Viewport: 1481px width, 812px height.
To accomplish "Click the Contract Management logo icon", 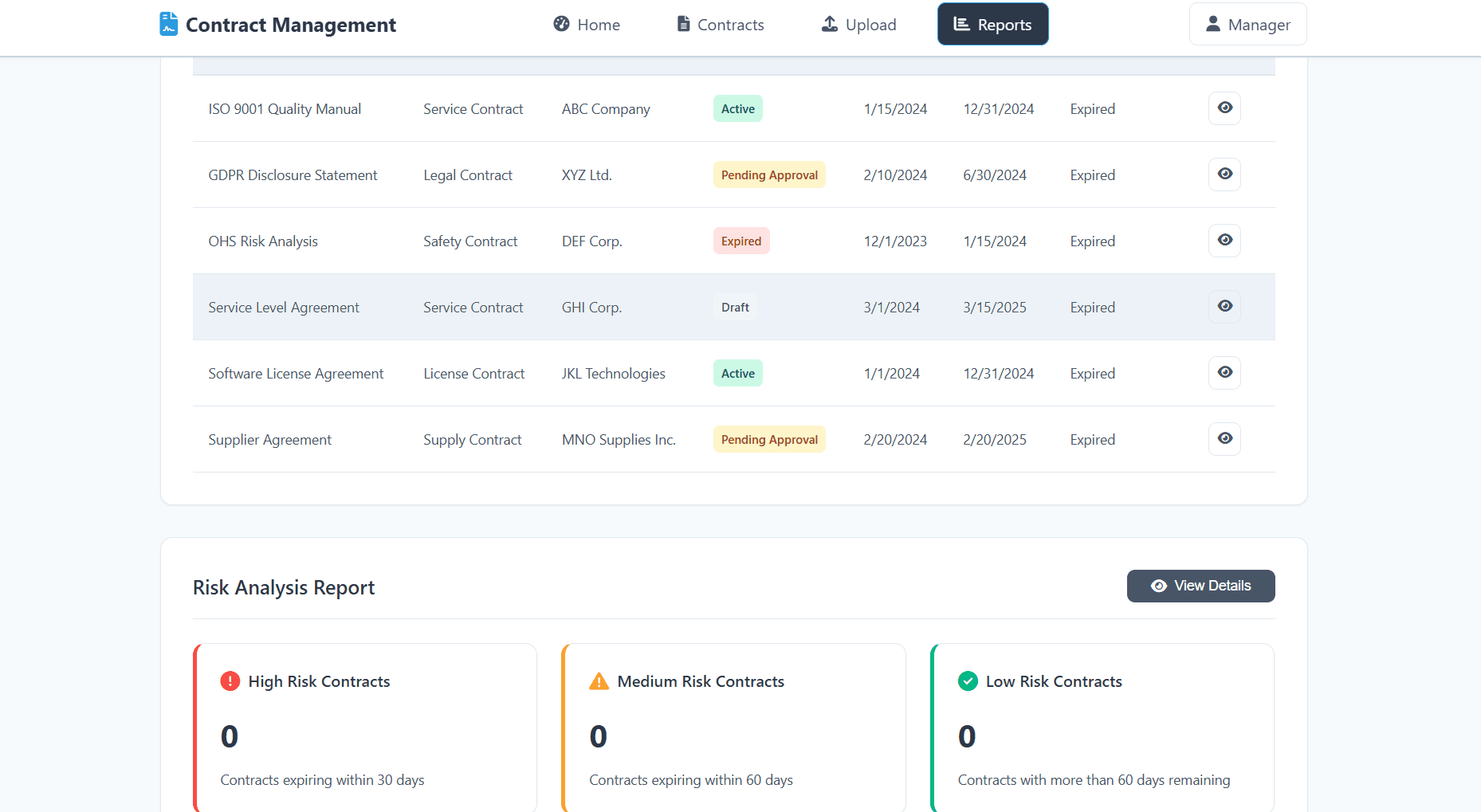I will tap(168, 24).
